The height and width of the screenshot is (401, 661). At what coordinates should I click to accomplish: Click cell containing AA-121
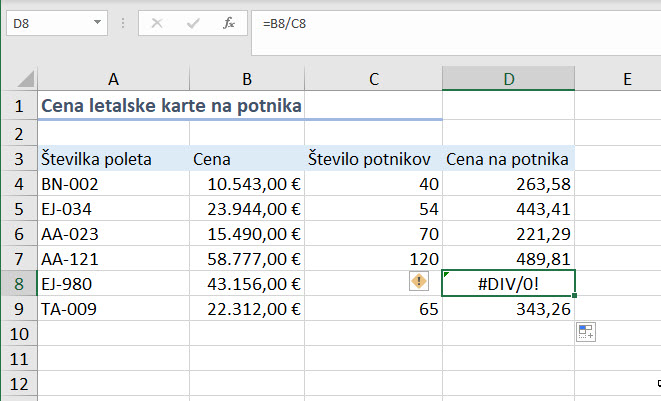click(x=113, y=258)
